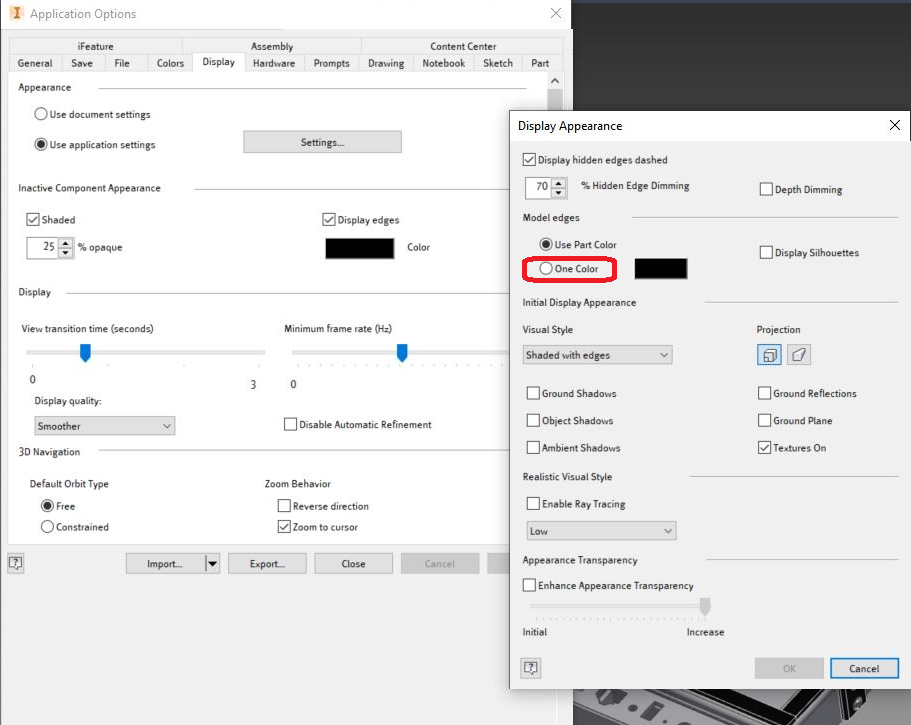Select Use Part Color radio button
The height and width of the screenshot is (725, 911).
point(546,245)
